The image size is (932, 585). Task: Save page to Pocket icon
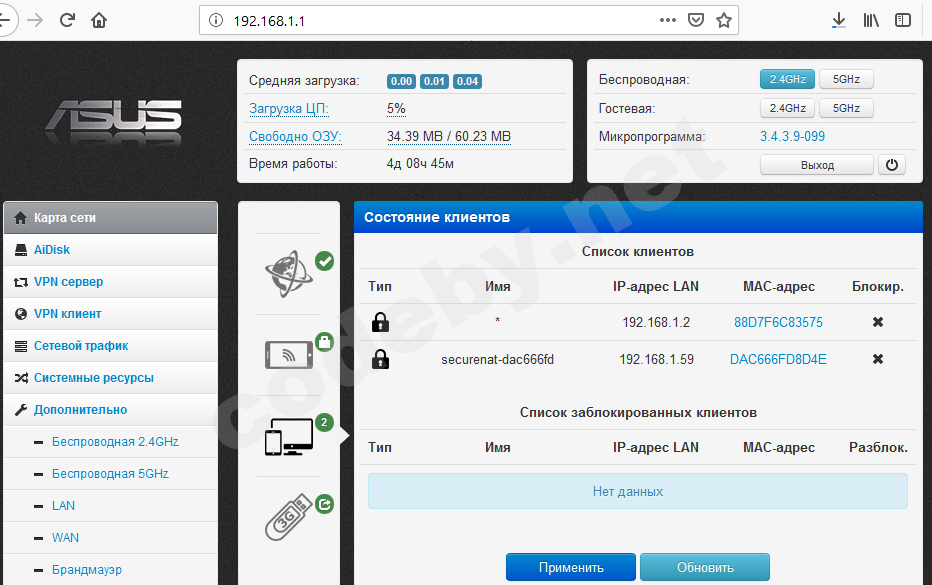tap(695, 20)
